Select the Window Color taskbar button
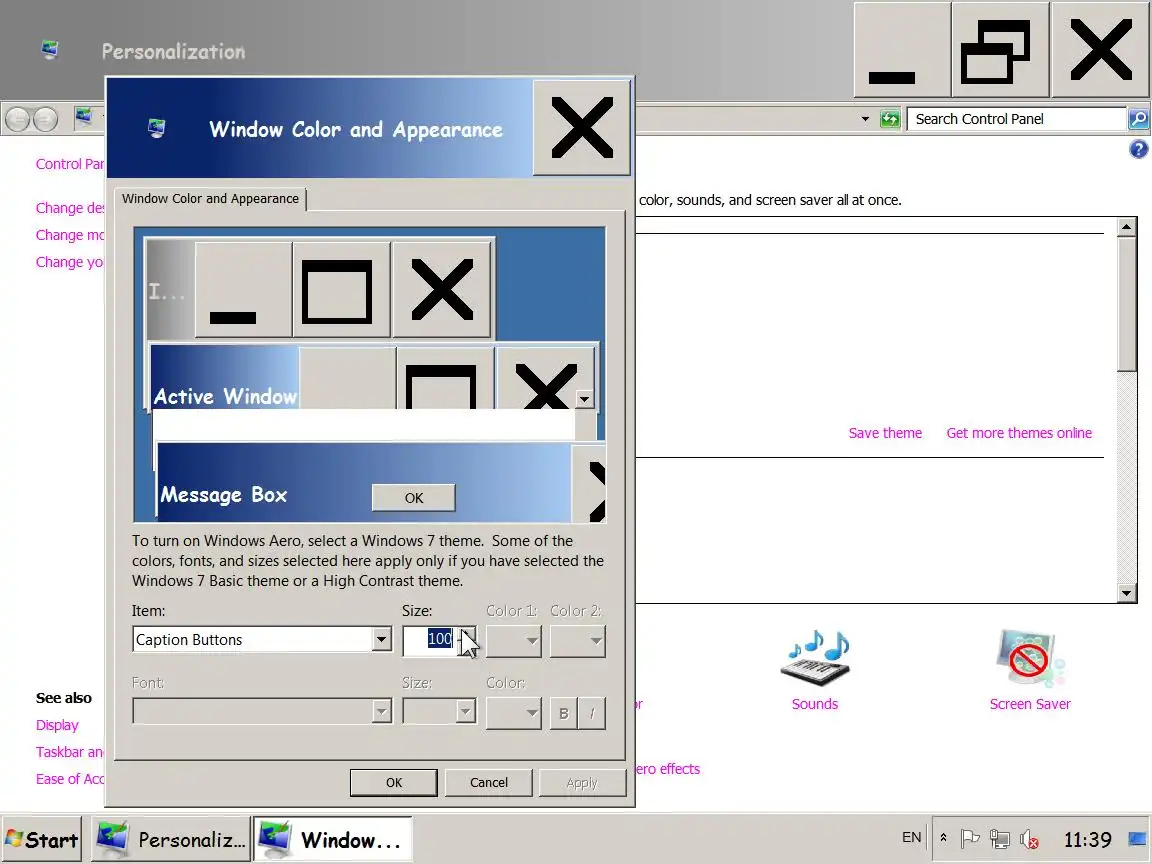Screen dimensions: 1152x864 [332, 839]
